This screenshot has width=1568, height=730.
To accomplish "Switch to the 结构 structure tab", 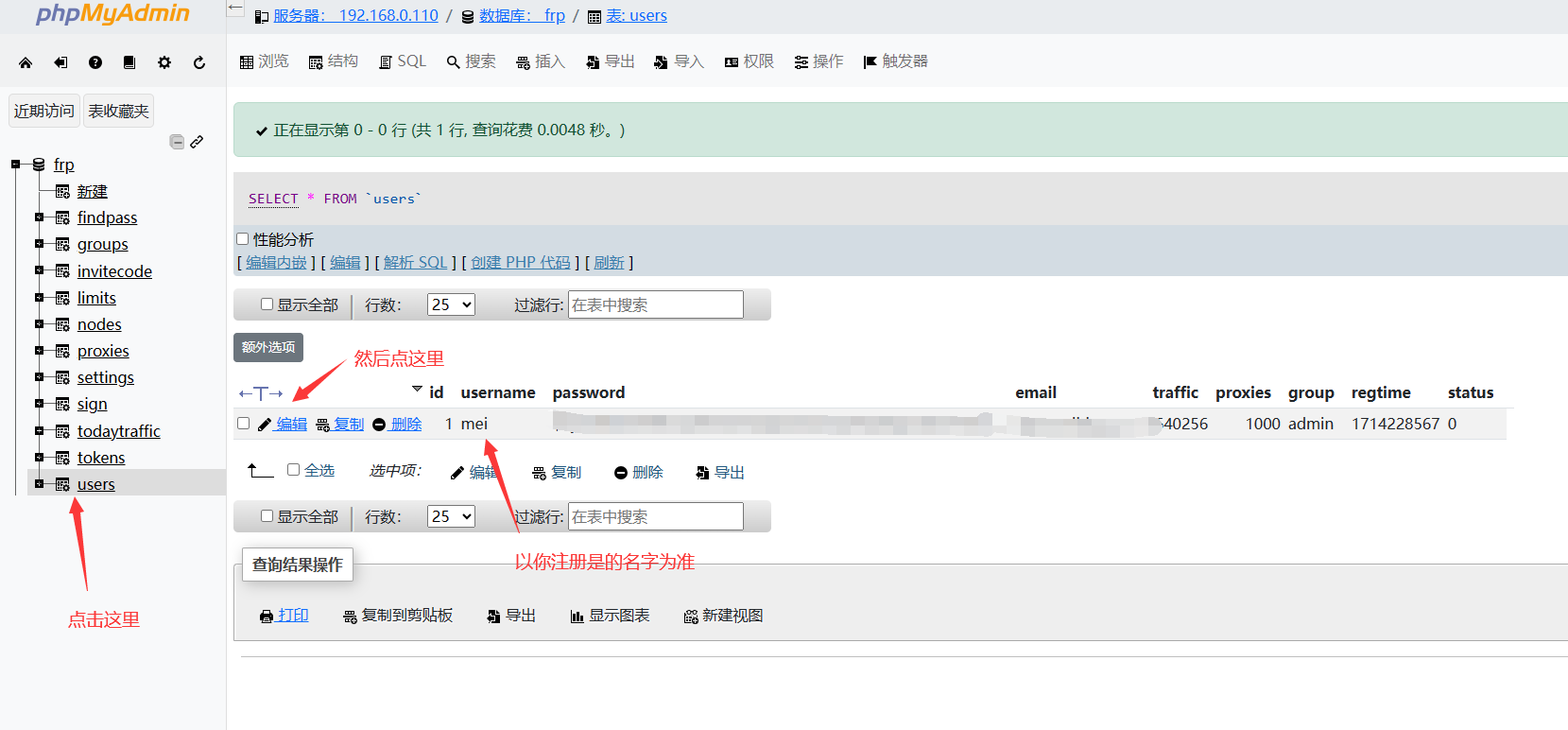I will 334,61.
